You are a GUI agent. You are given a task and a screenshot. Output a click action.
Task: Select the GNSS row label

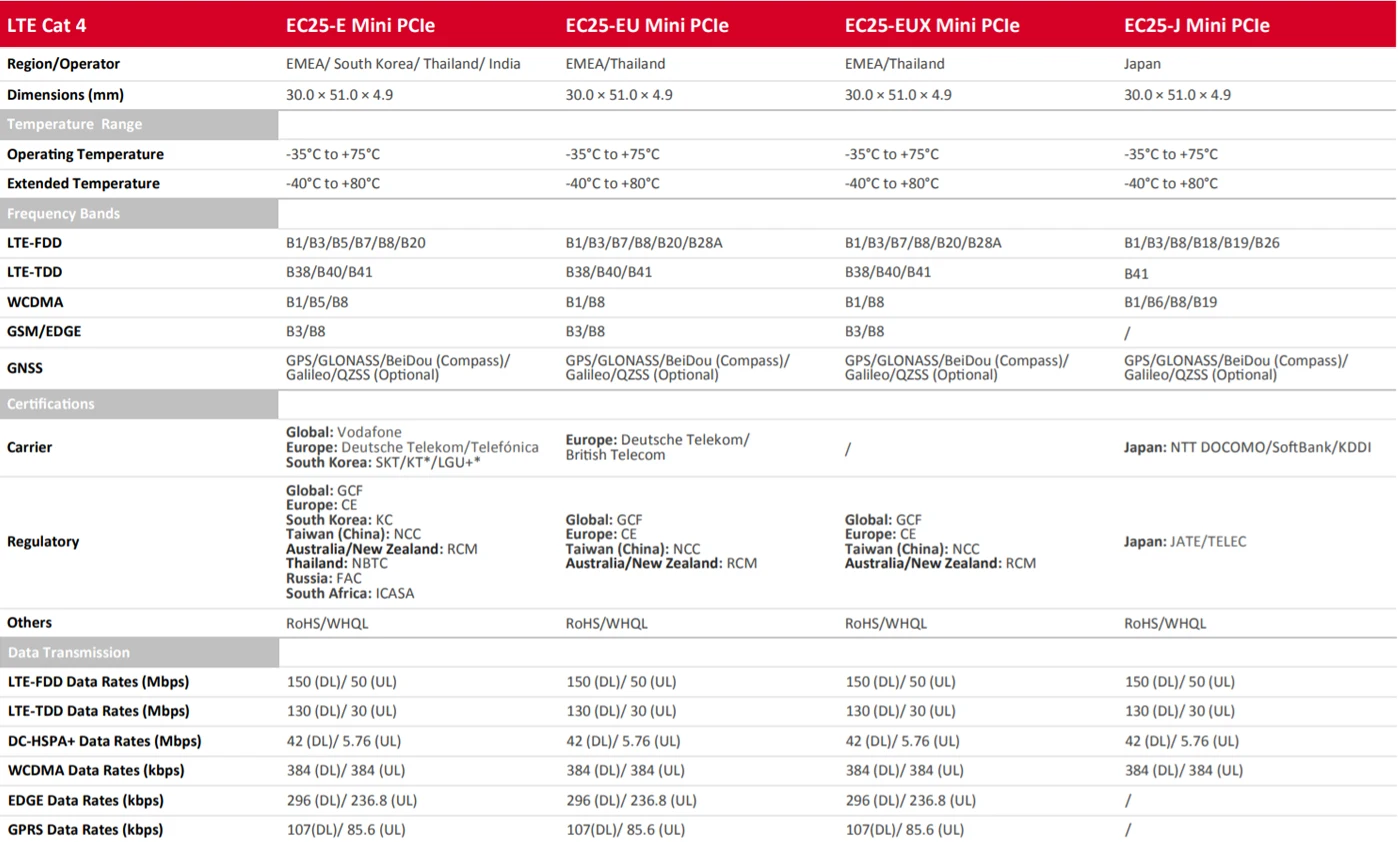25,368
